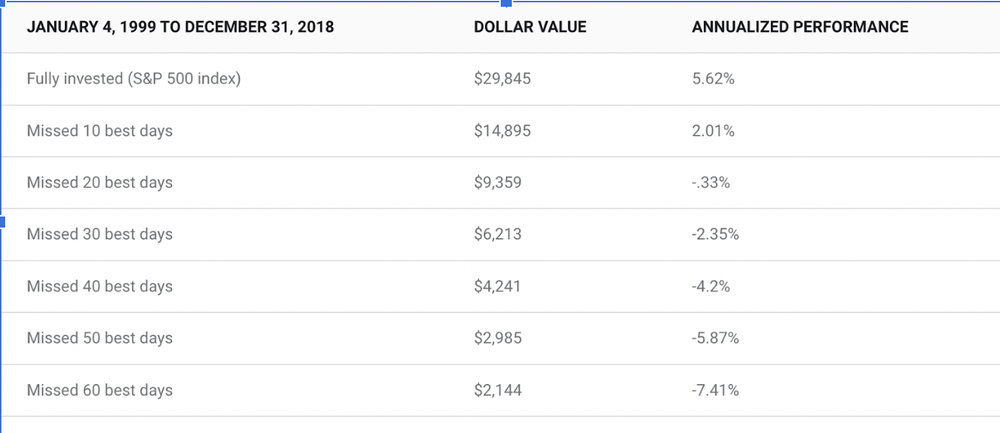Click the -5.87% performance value
The width and height of the screenshot is (1000, 433).
[715, 339]
